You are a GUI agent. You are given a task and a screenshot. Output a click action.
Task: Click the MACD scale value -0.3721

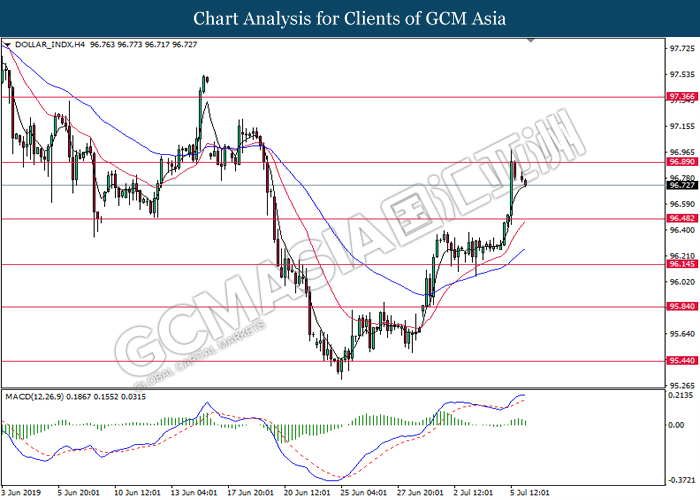coord(682,480)
